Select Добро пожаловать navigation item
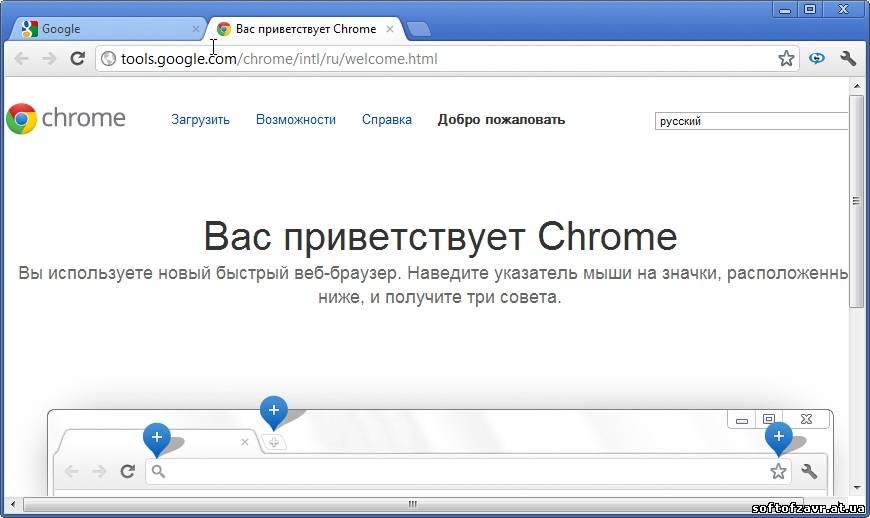Image resolution: width=870 pixels, height=518 pixels. (501, 119)
